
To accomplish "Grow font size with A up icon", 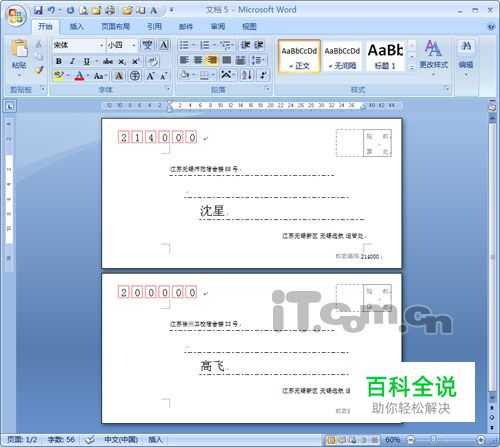I will 150,76.
